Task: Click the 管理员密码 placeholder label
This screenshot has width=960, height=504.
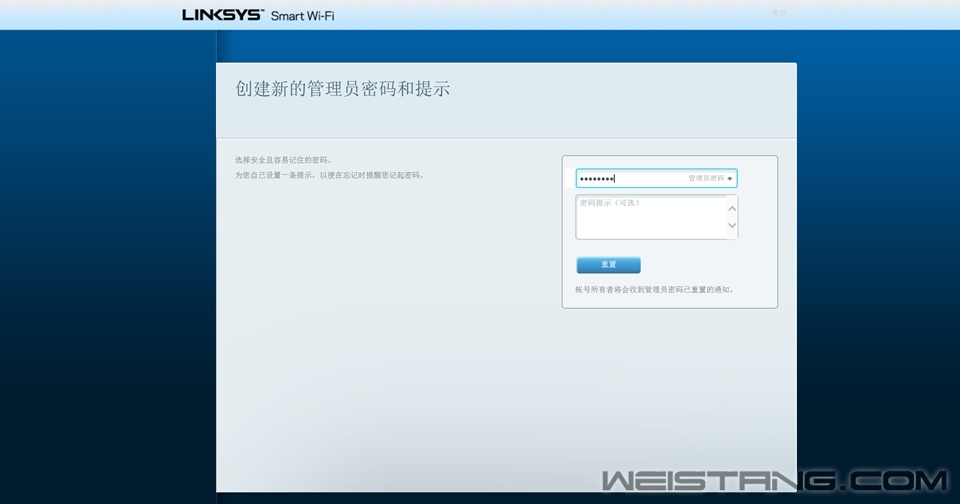Action: point(705,178)
